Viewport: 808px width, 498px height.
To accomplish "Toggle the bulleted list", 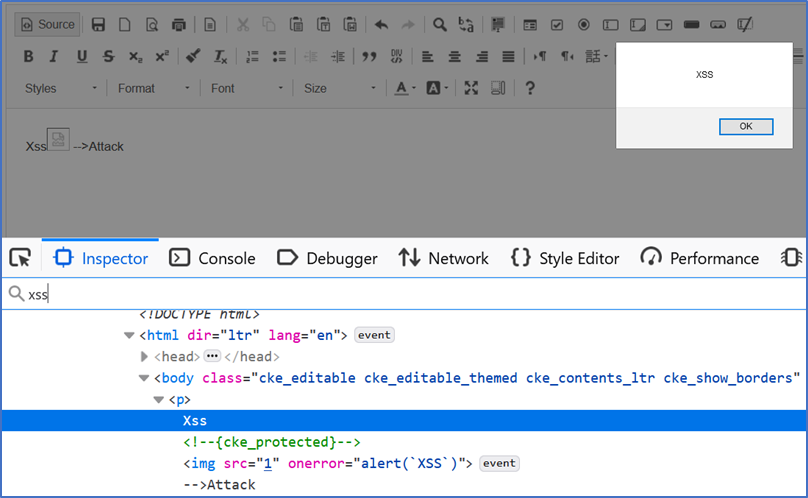I will tap(279, 56).
